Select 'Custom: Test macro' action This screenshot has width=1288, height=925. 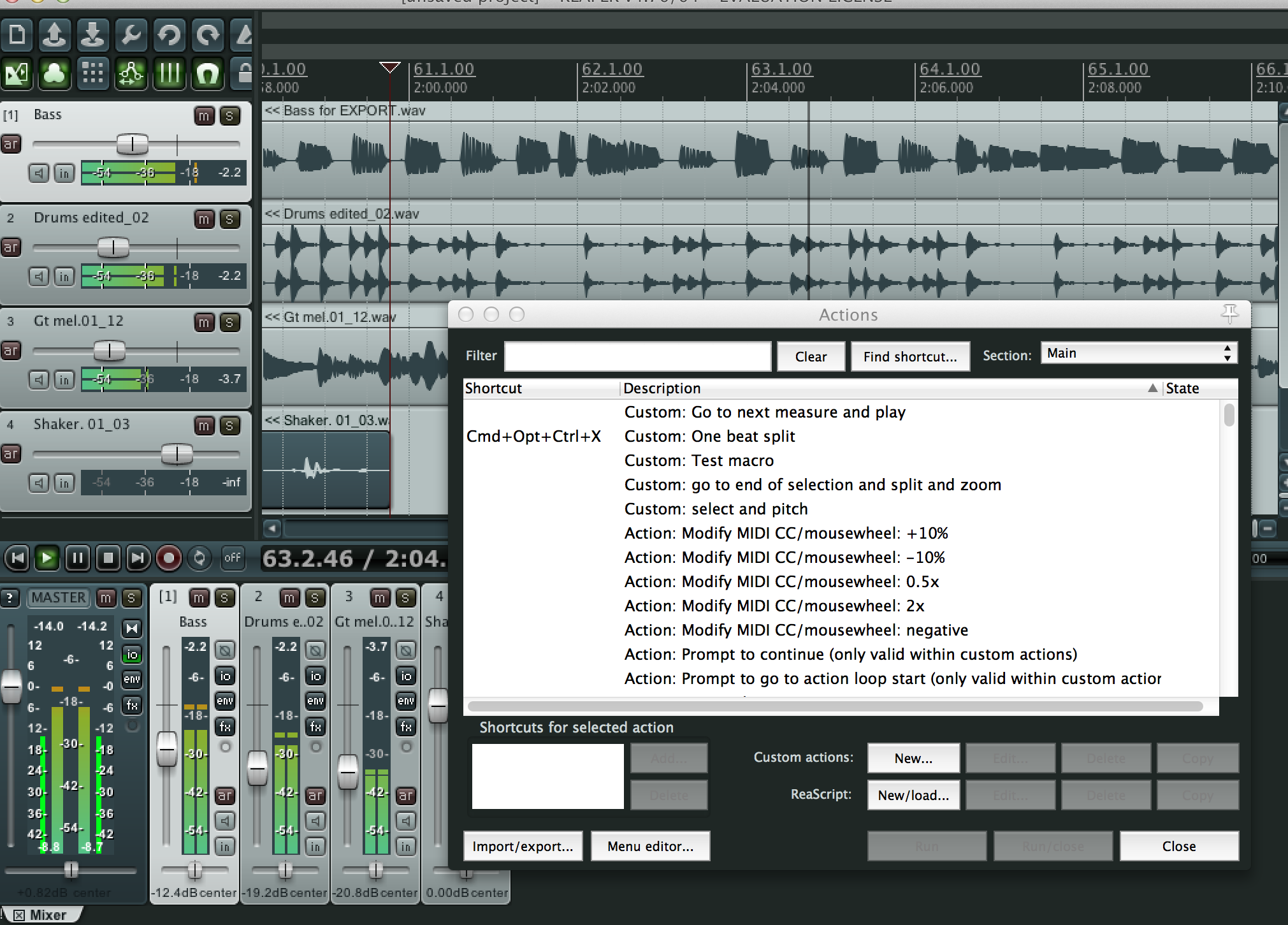click(698, 461)
